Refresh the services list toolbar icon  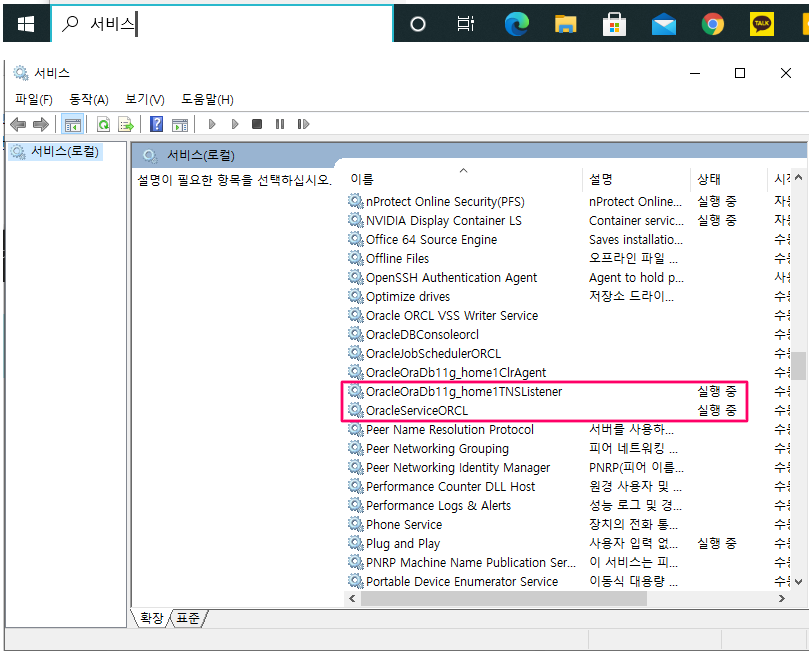pyautogui.click(x=104, y=124)
